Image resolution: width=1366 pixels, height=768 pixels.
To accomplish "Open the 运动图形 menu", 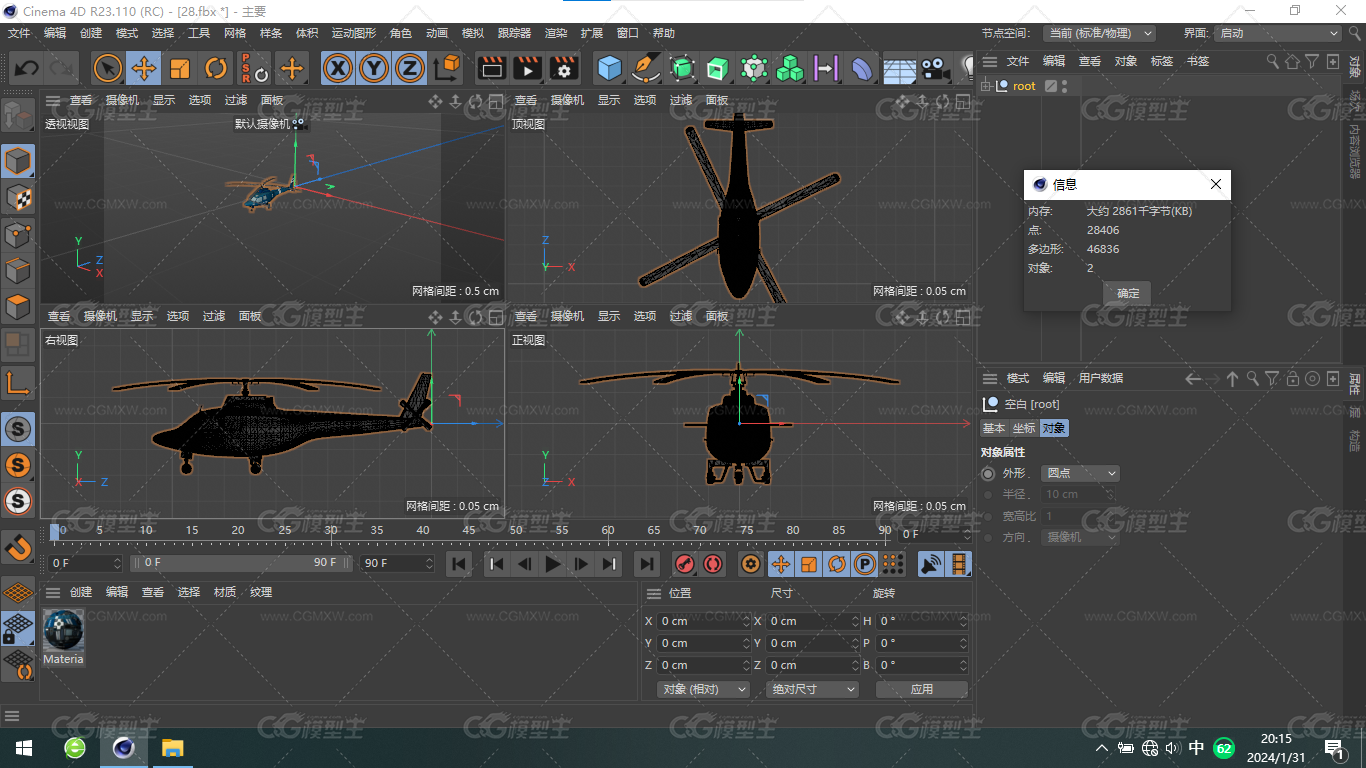I will click(354, 33).
